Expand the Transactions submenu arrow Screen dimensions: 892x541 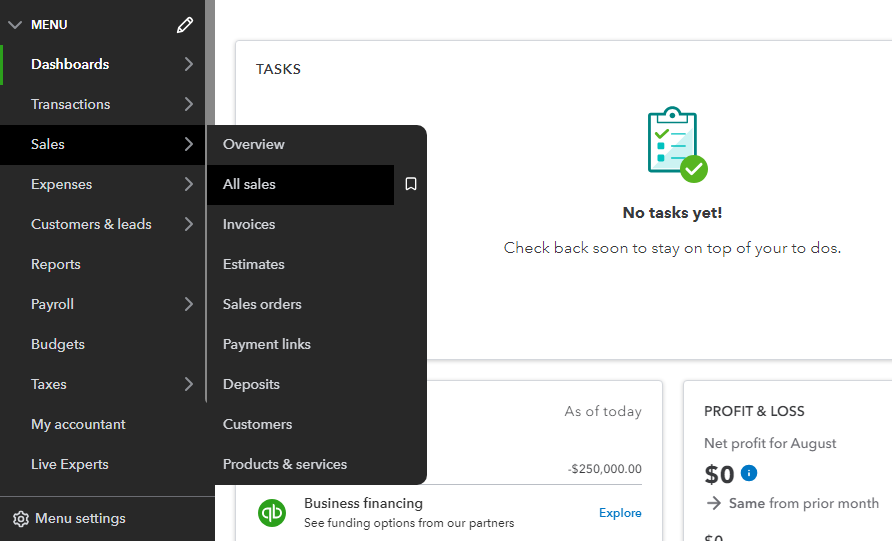(189, 104)
